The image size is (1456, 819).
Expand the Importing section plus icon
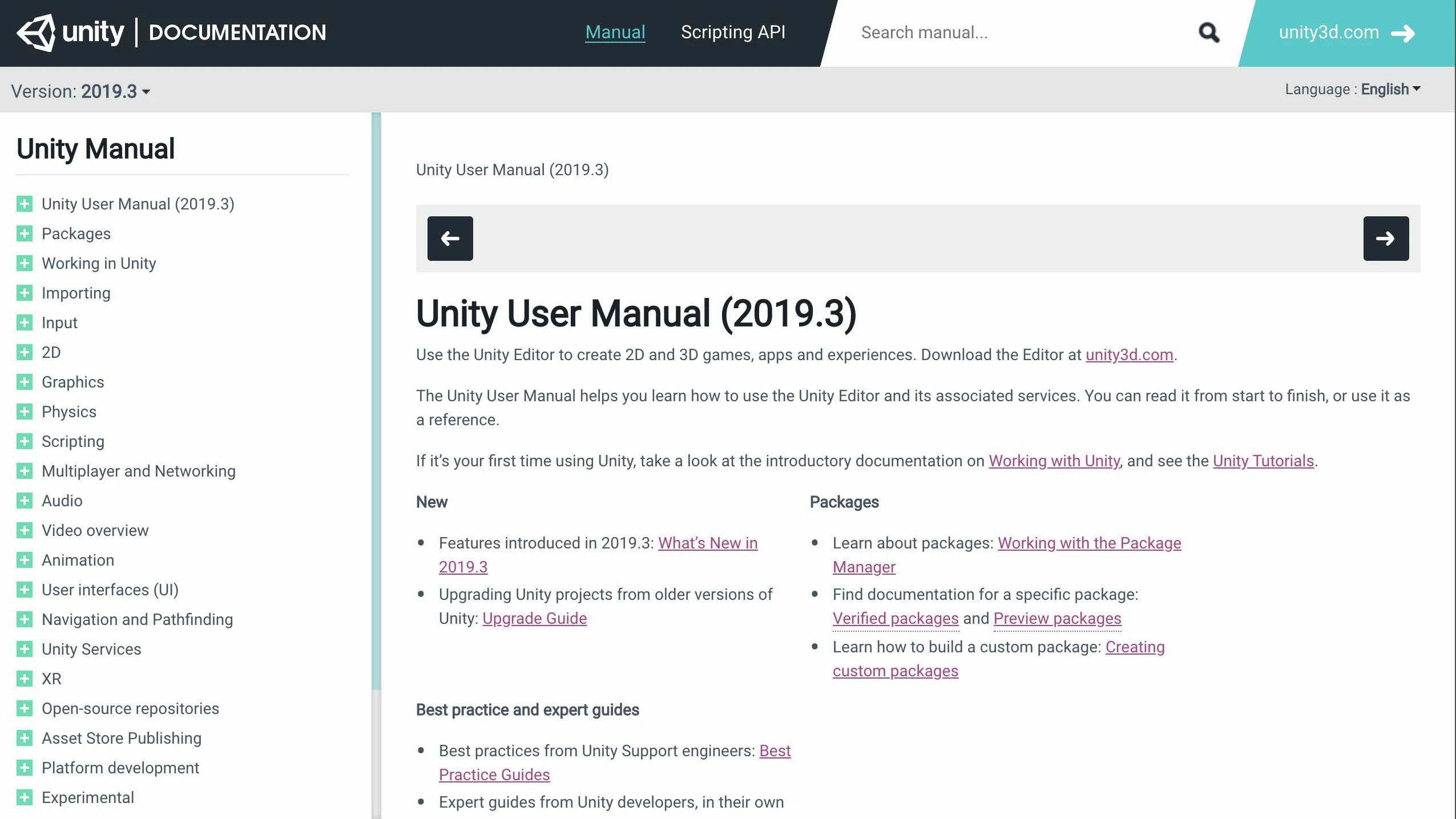[x=25, y=293]
